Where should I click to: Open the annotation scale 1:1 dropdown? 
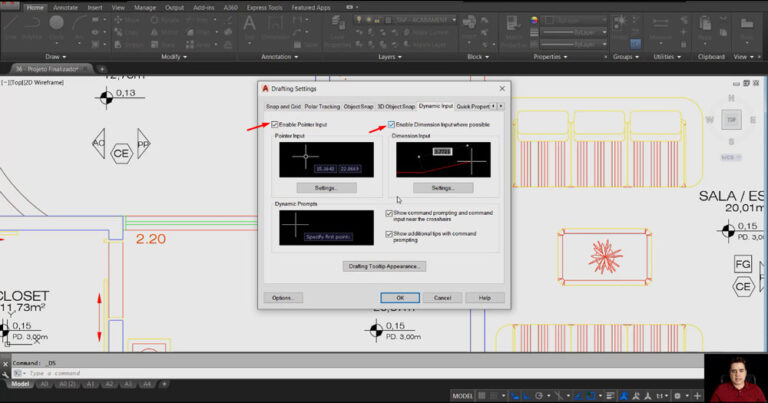[x=663, y=396]
